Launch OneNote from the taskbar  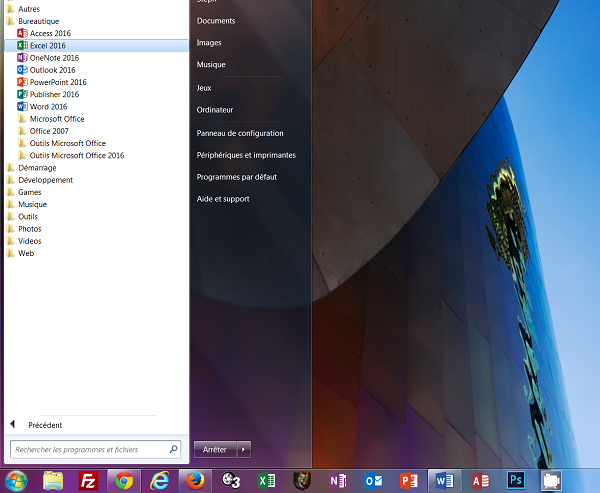(338, 481)
